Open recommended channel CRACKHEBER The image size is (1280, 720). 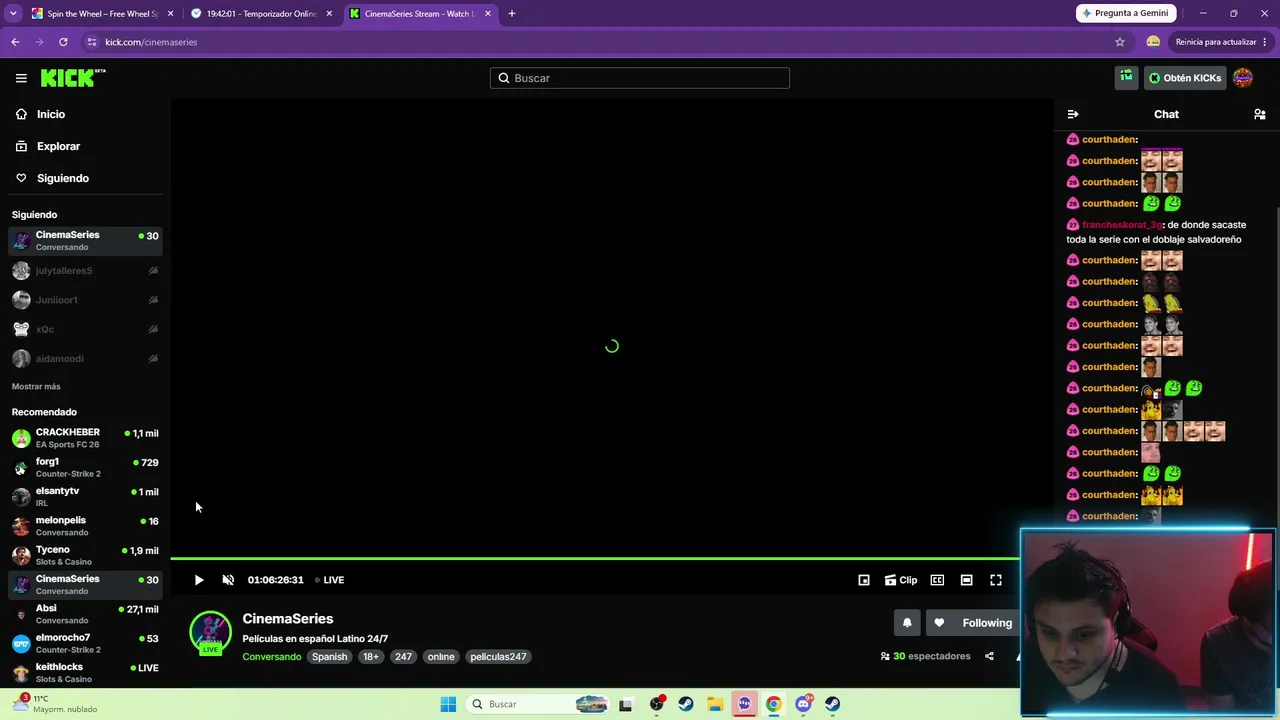pos(85,438)
